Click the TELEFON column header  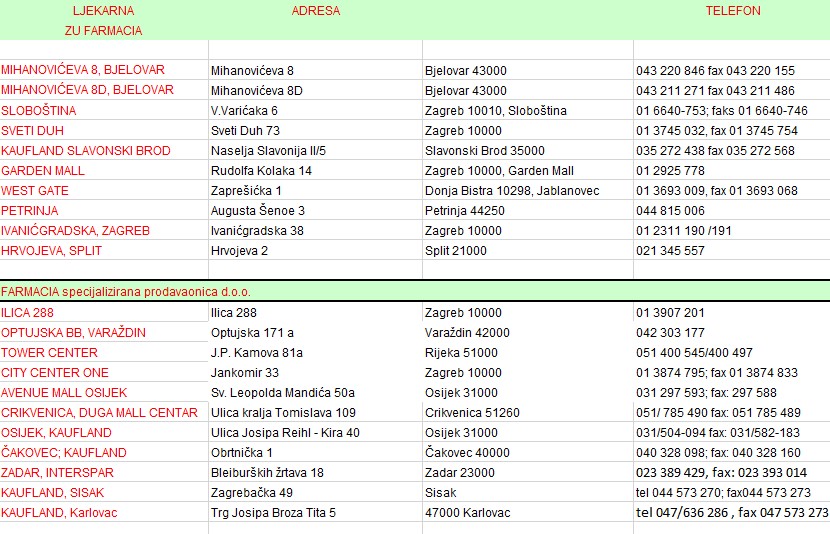(732, 11)
